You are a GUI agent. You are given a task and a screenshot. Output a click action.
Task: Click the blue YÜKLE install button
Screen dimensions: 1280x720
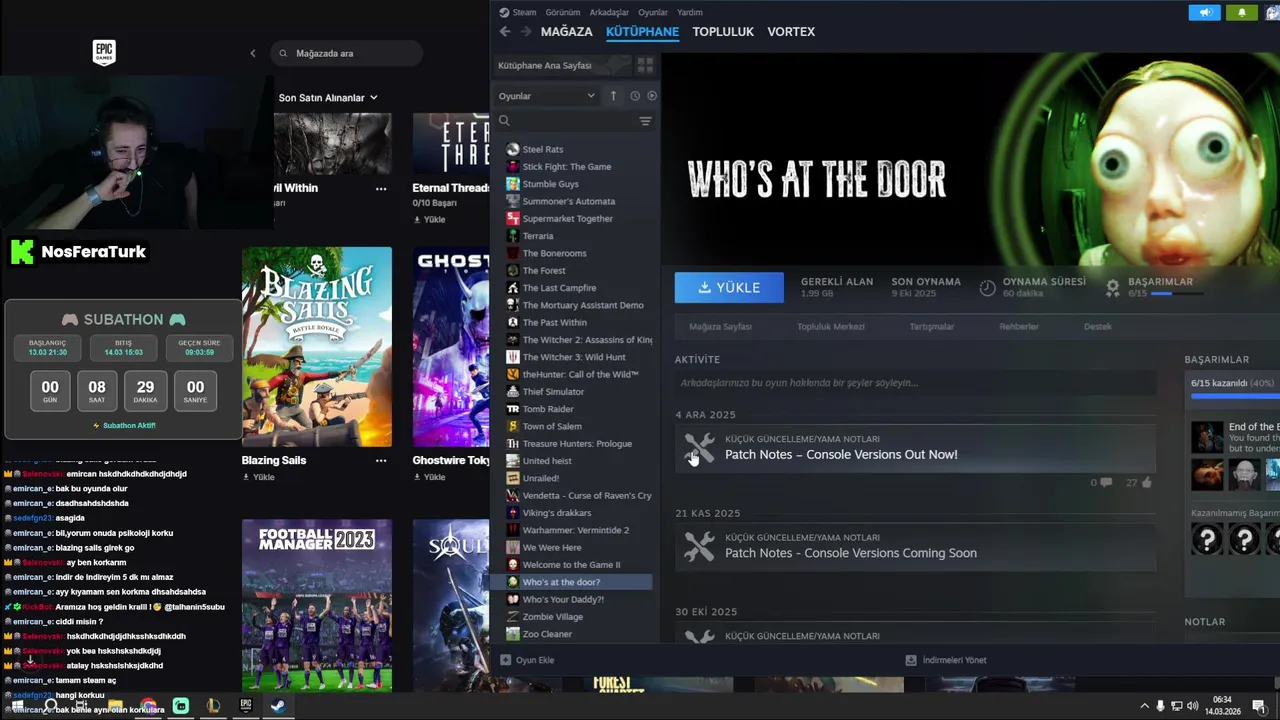coord(729,287)
